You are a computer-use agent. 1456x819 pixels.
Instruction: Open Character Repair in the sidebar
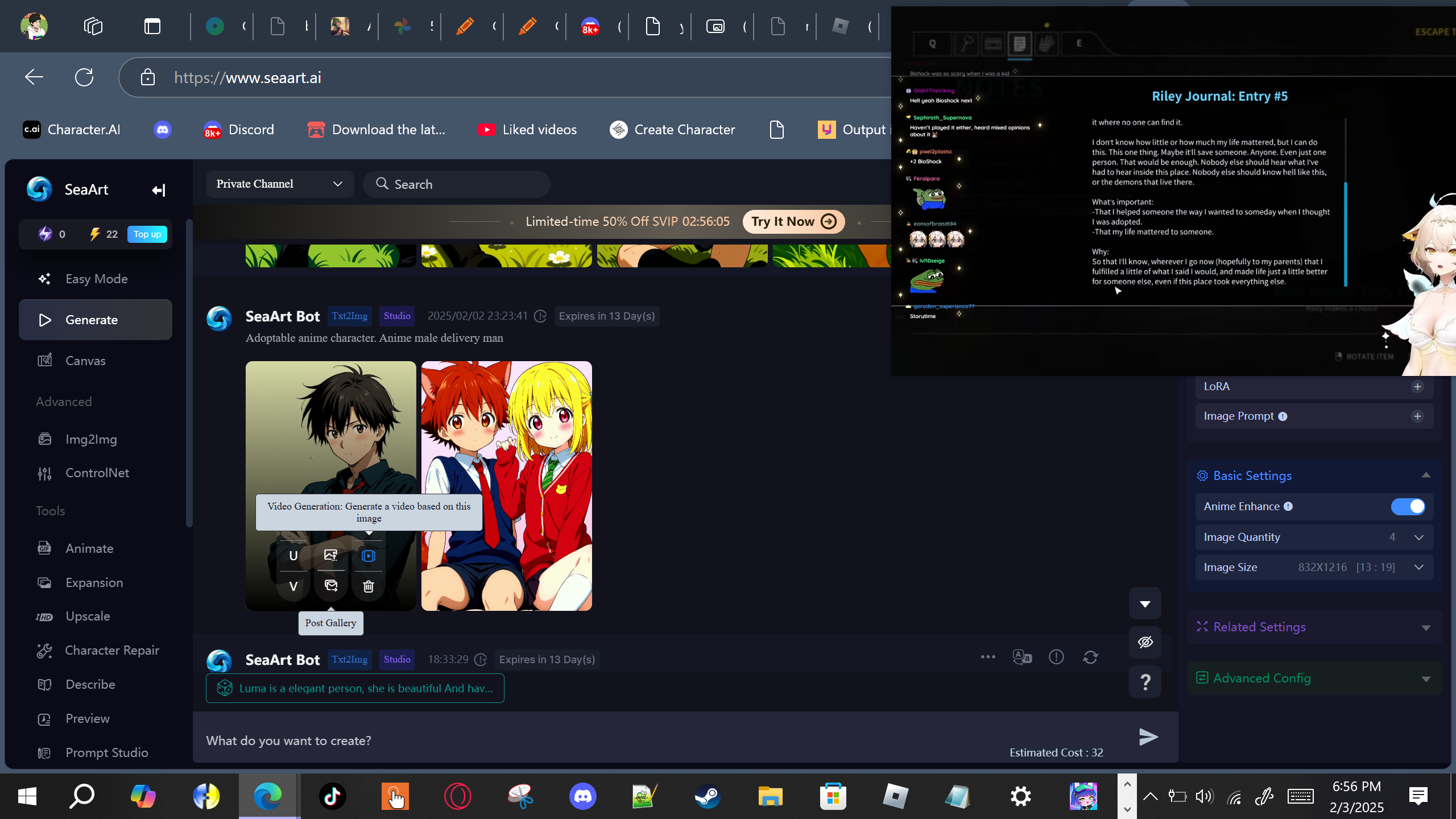tap(96, 650)
